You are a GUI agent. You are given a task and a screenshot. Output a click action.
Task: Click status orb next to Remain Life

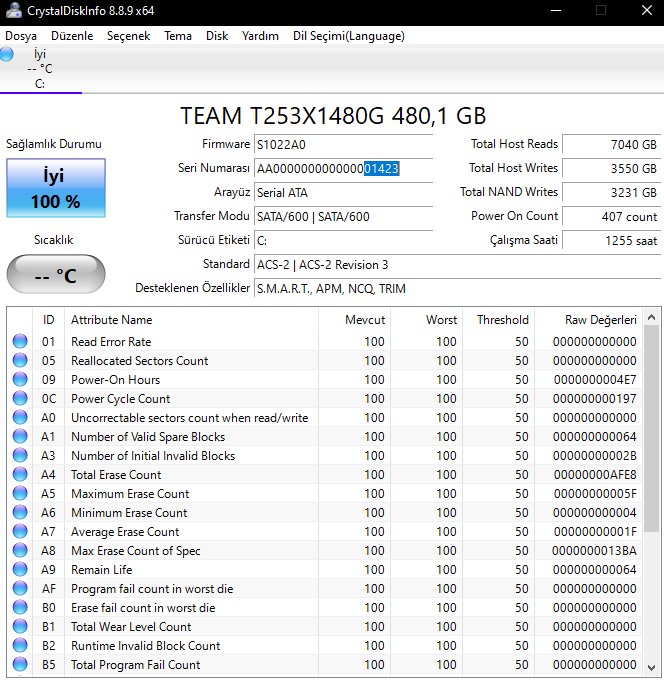coord(20,570)
